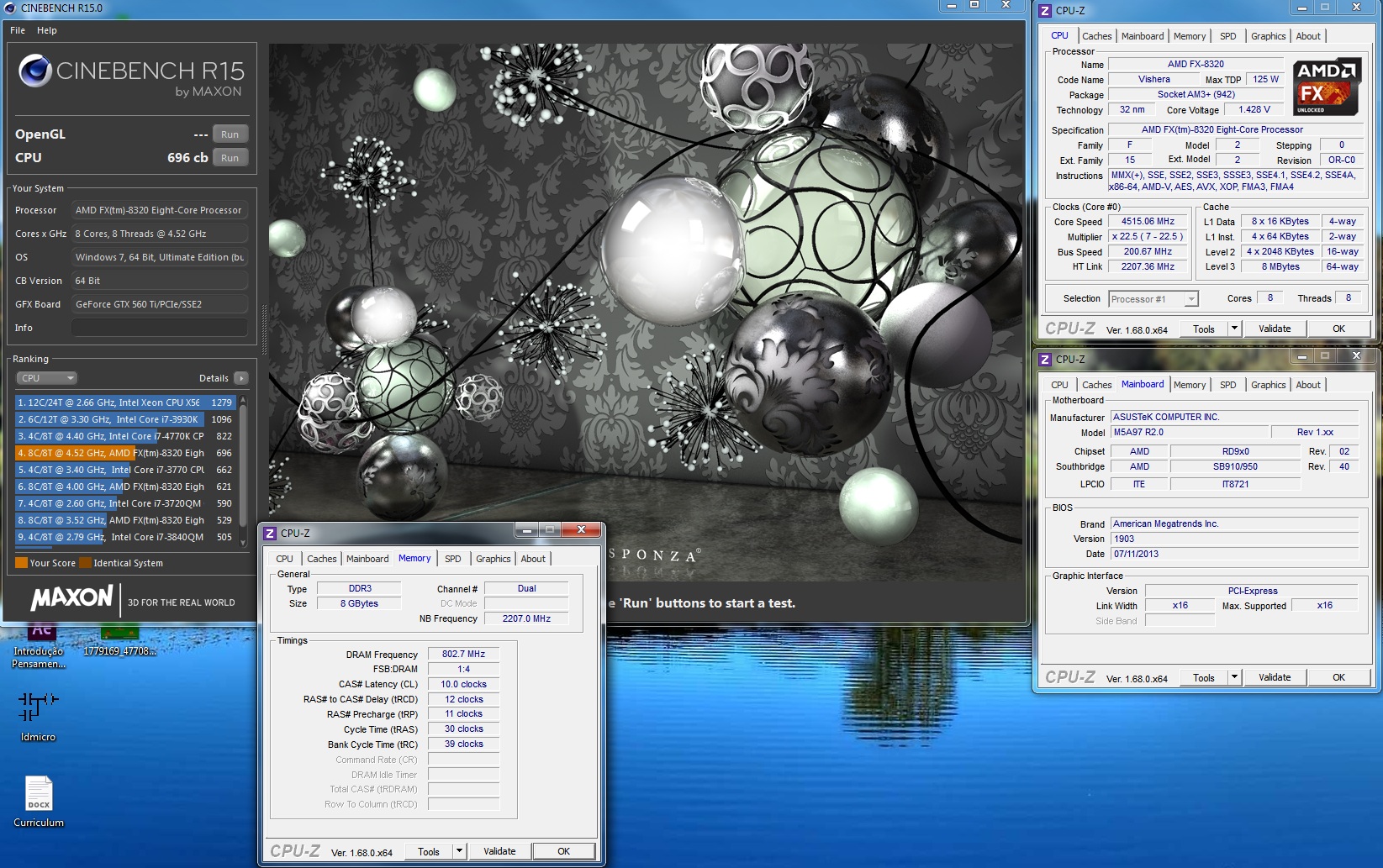Open the Processor #1 selection dropdown
The width and height of the screenshot is (1383, 868).
coord(1153,299)
